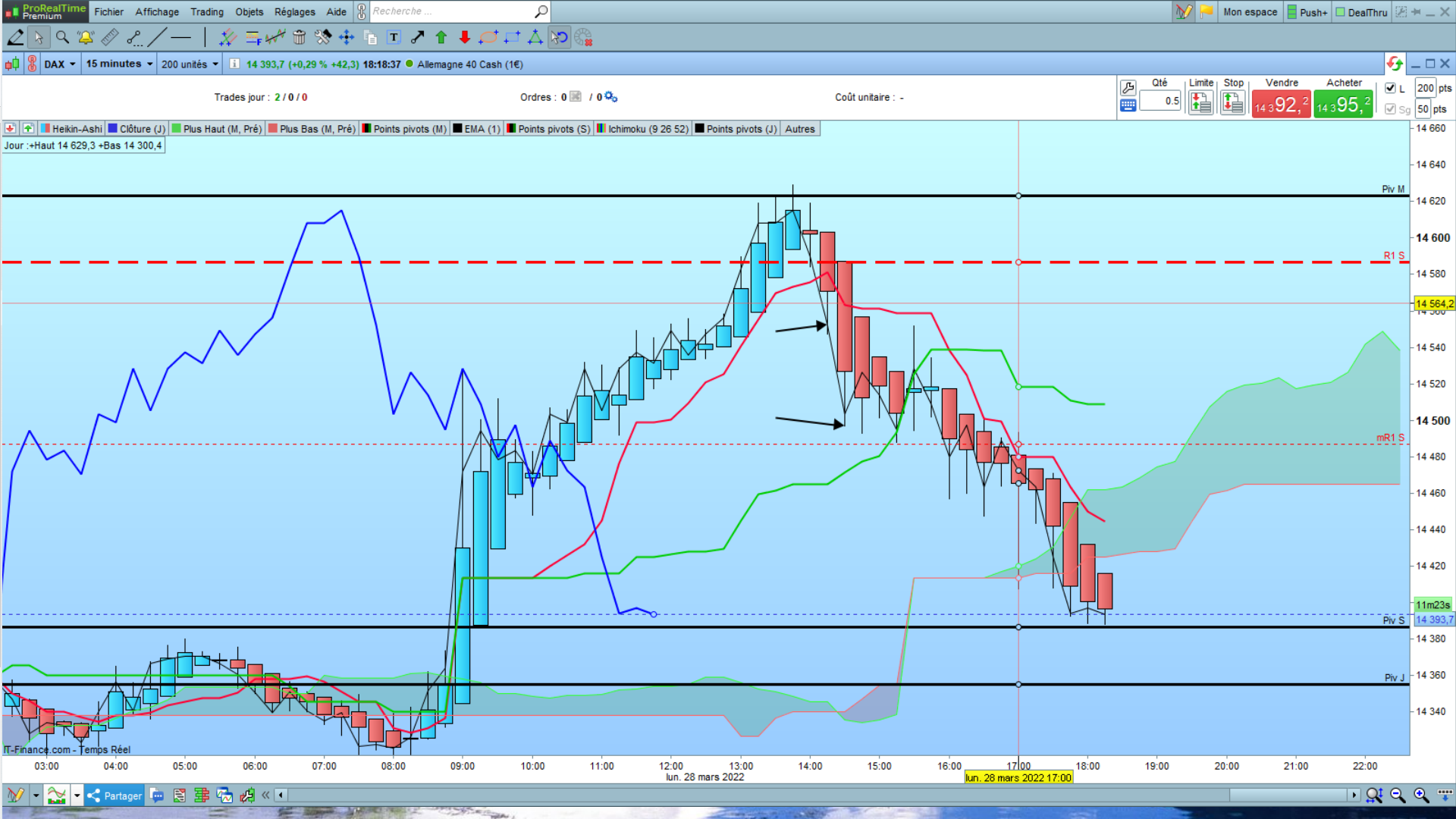The height and width of the screenshot is (819, 1456).
Task: Open the Trading menu
Action: (x=206, y=11)
